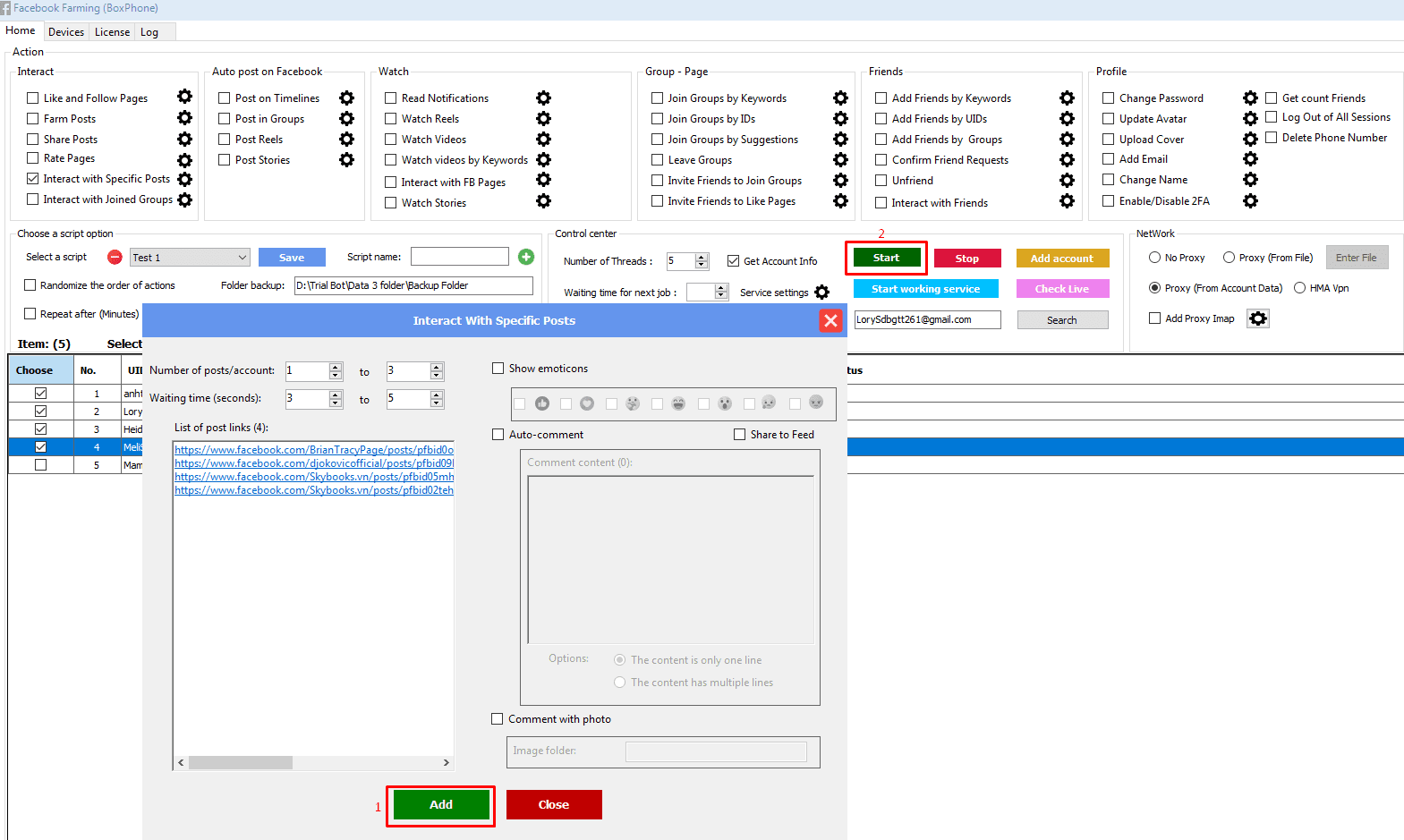Open settings gear for Interact with Joined Groups
The width and height of the screenshot is (1404, 840).
[x=184, y=199]
